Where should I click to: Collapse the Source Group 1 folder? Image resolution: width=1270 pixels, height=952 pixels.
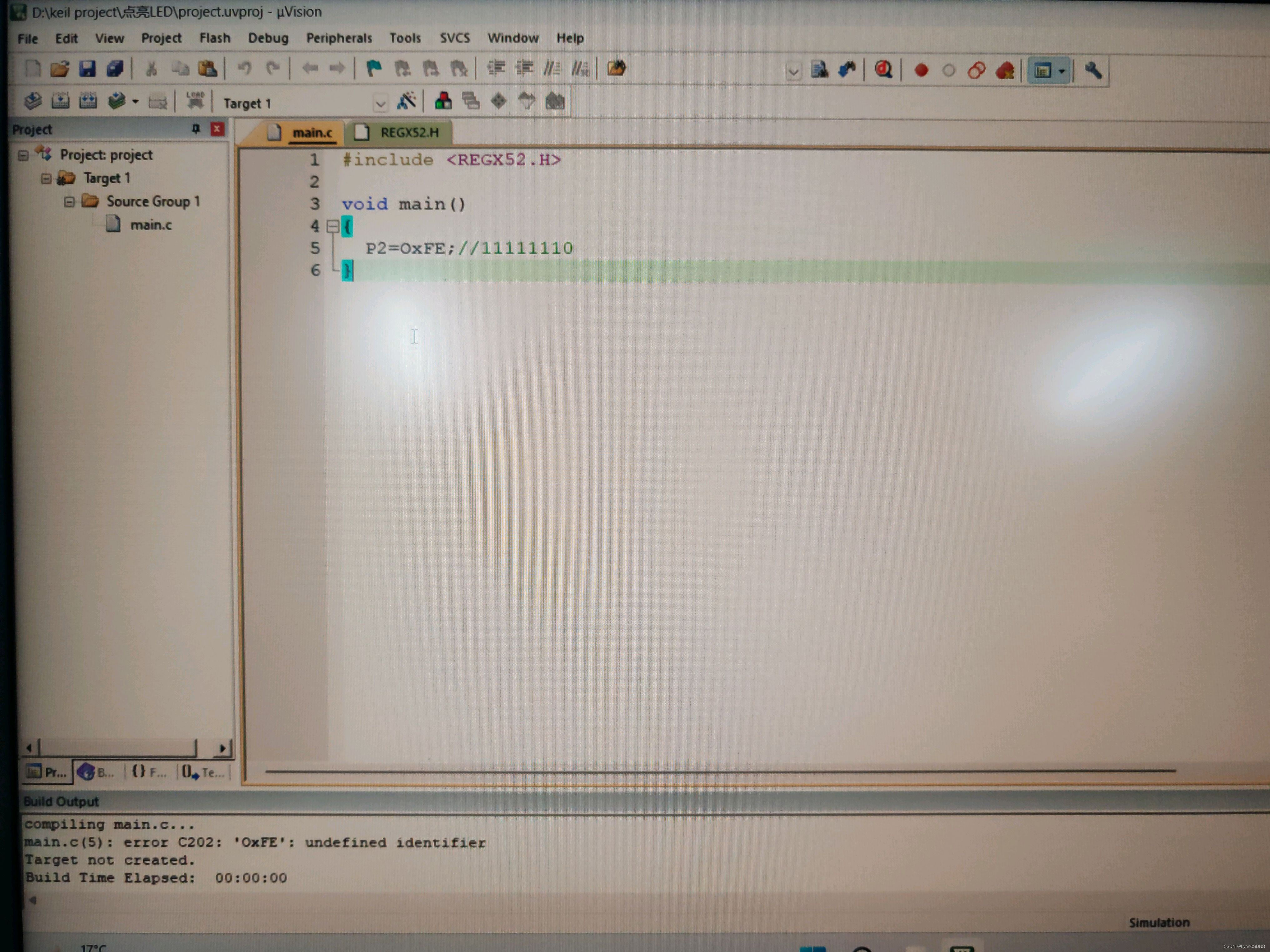click(x=69, y=202)
